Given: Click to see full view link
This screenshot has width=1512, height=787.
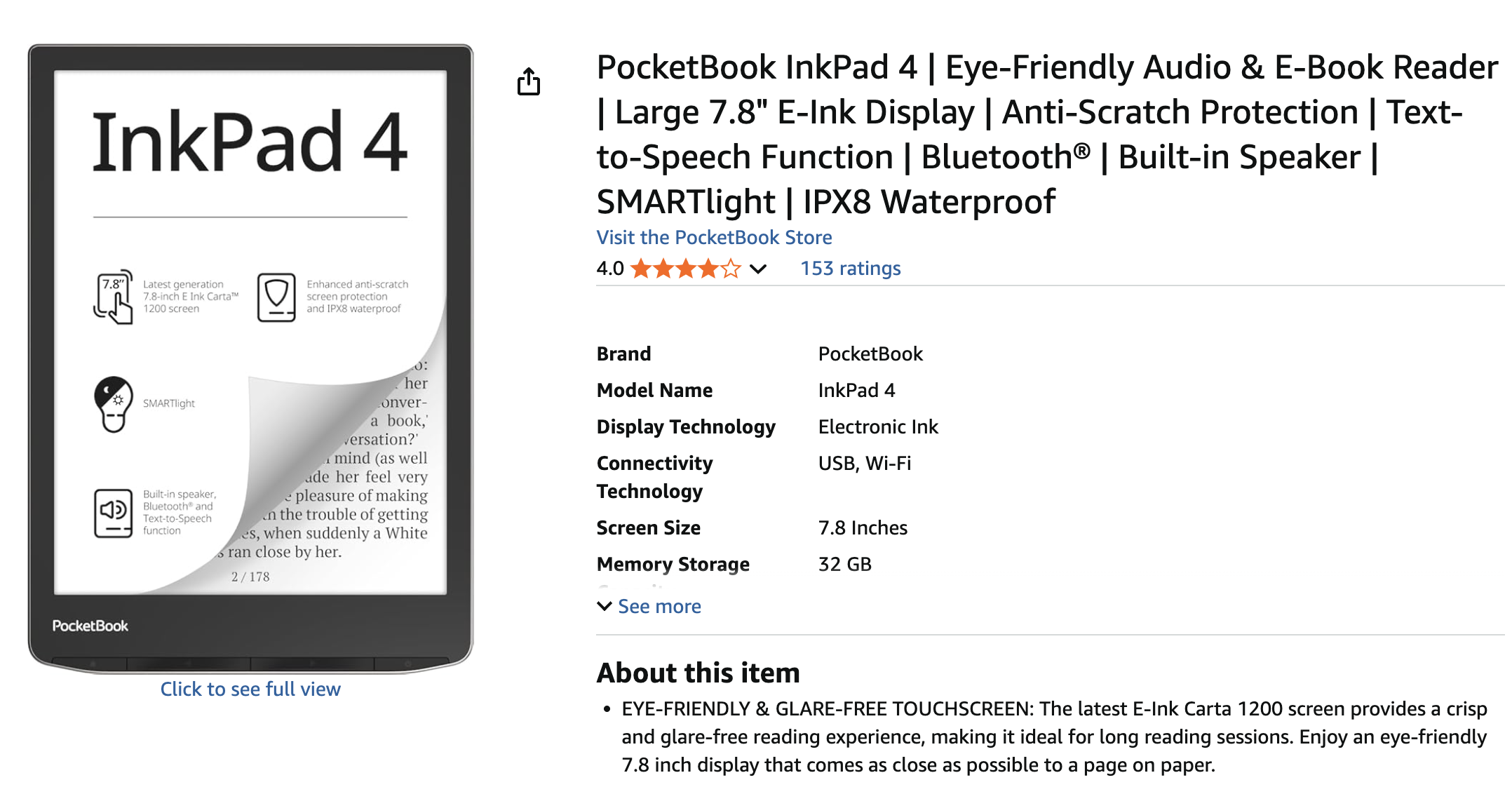Looking at the screenshot, I should coord(250,689).
